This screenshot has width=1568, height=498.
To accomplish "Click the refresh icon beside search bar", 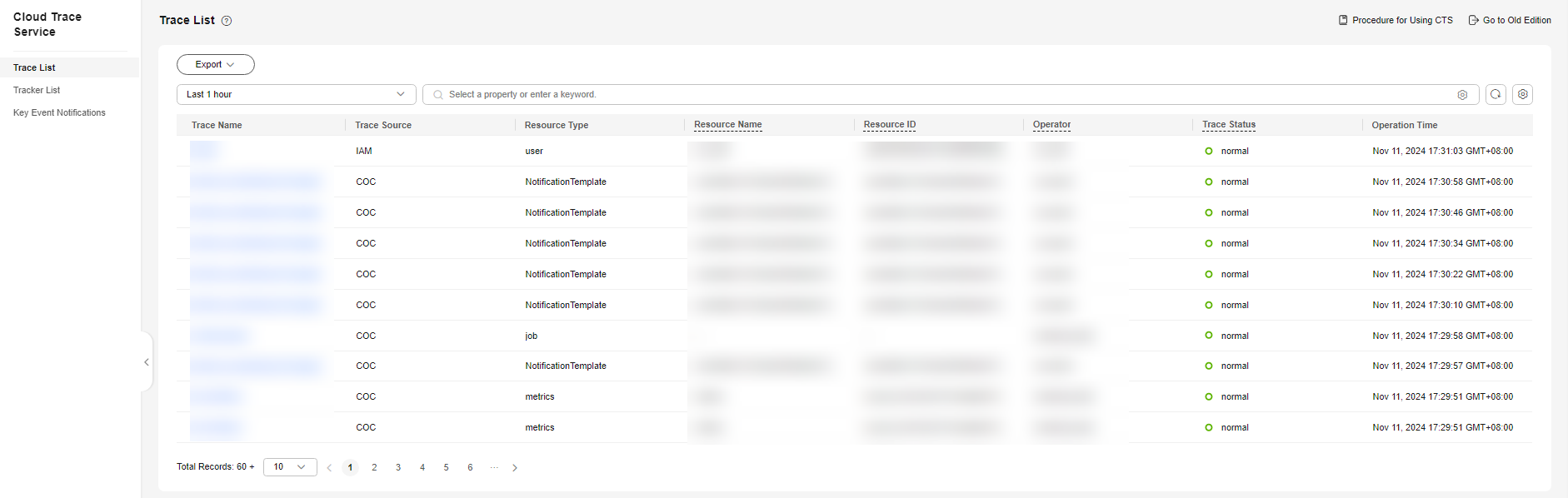I will coord(1496,94).
